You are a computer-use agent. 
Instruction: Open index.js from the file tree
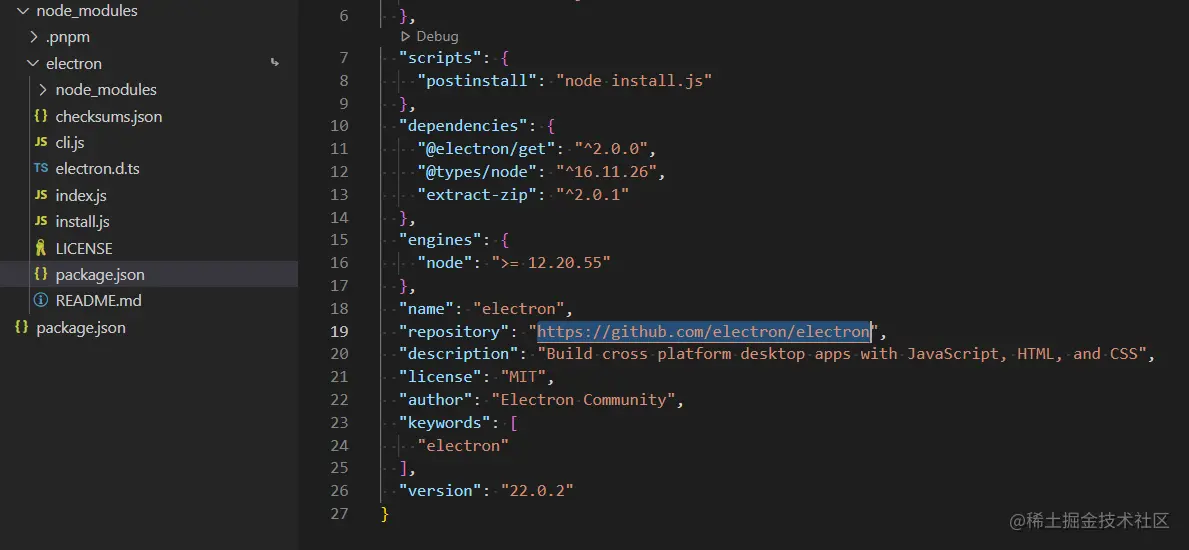81,196
